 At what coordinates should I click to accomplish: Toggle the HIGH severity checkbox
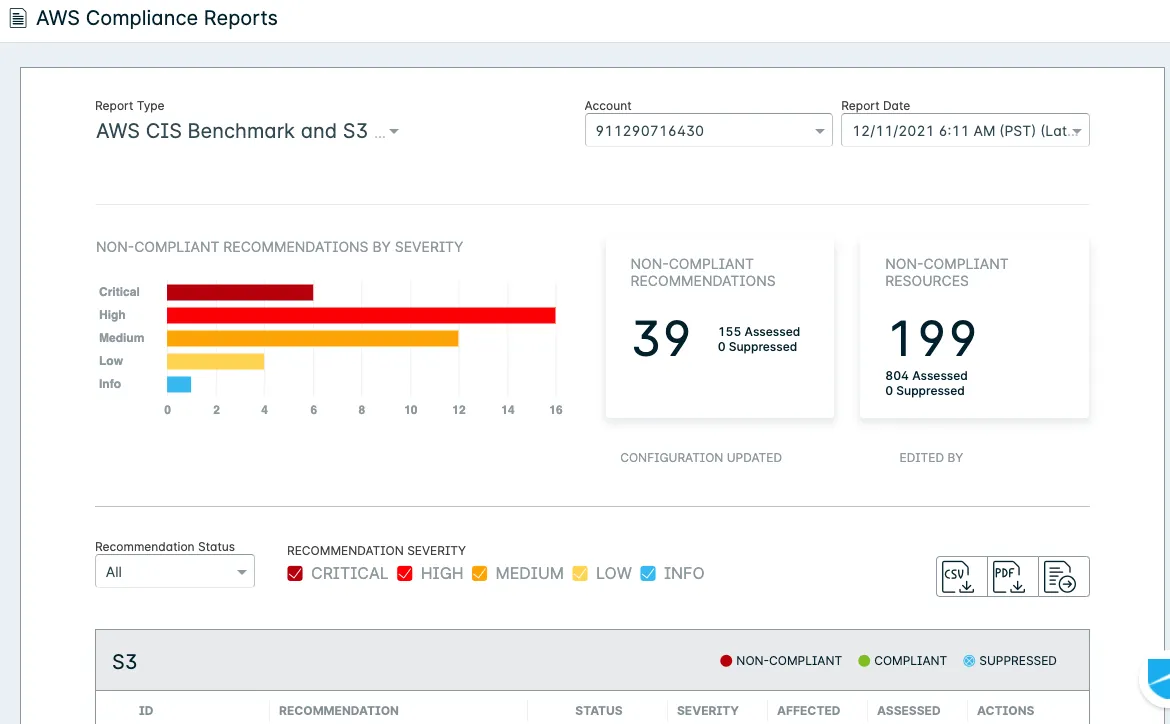pyautogui.click(x=404, y=573)
